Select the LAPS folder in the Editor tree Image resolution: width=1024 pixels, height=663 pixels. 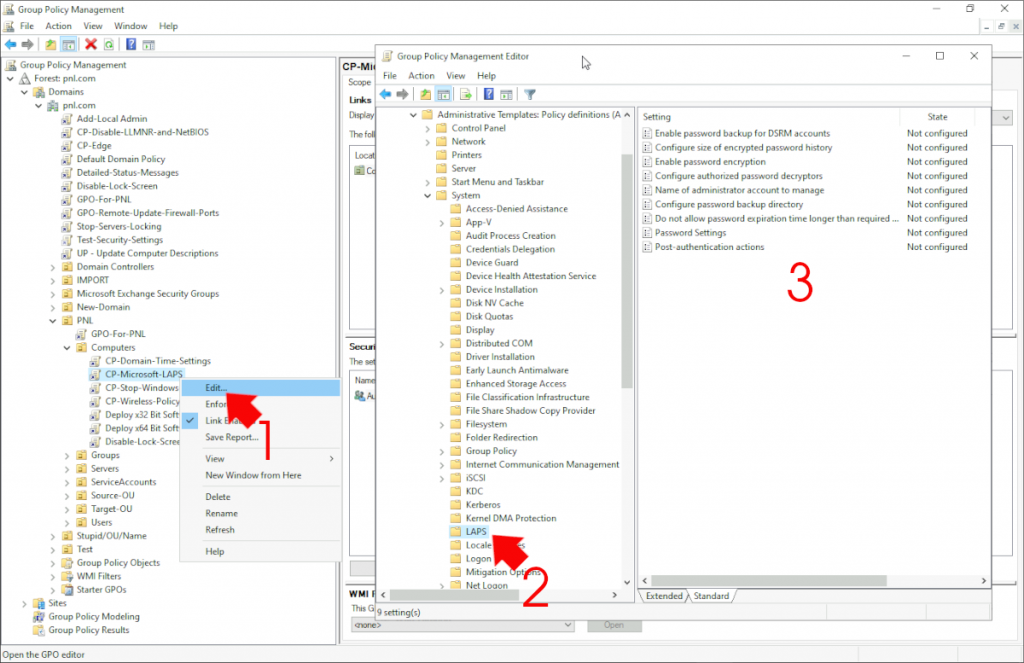[x=476, y=532]
